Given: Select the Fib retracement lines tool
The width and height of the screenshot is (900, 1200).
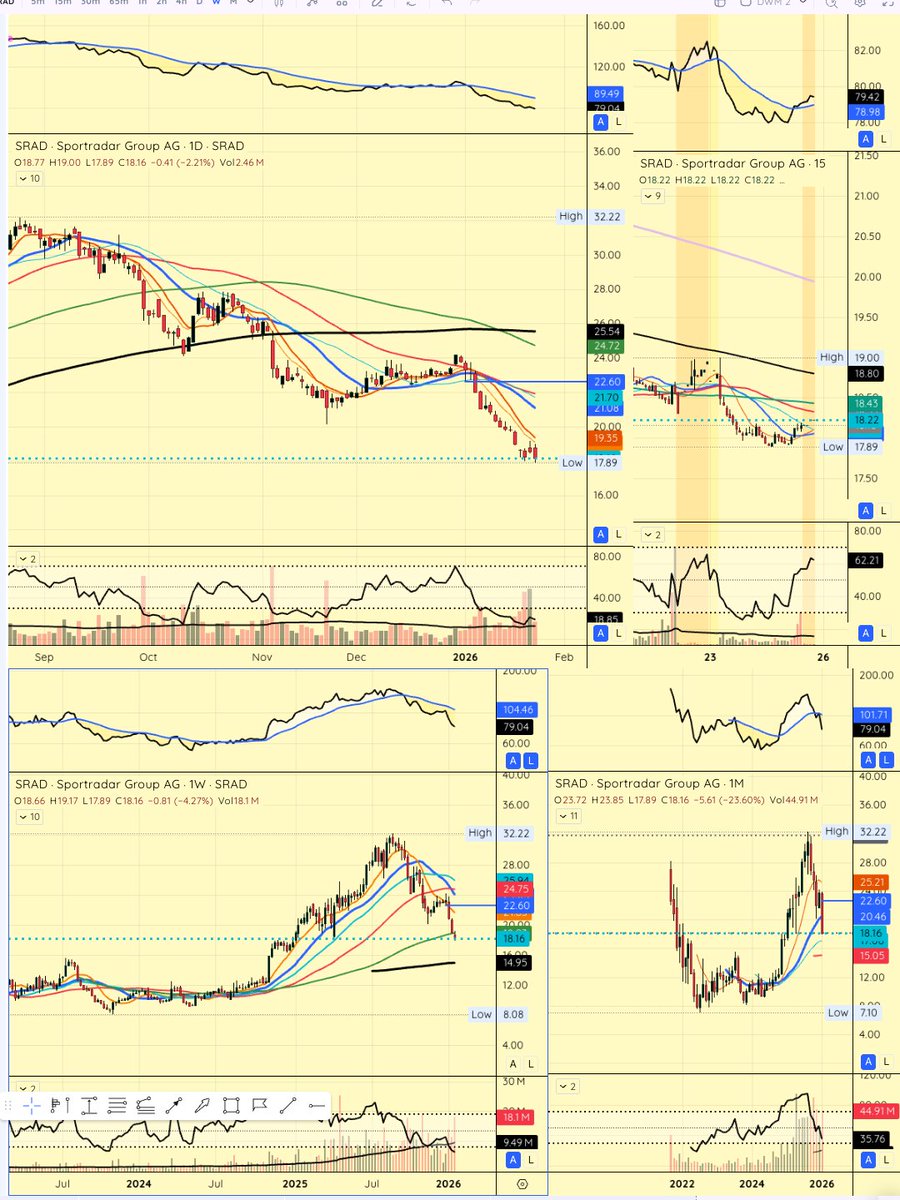Looking at the screenshot, I should click(117, 1105).
